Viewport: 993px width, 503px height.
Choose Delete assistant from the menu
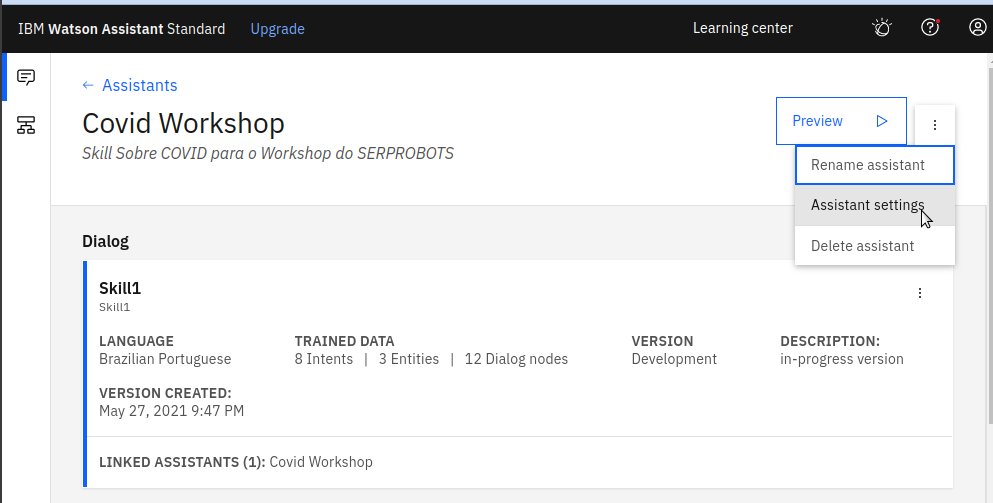[875, 246]
